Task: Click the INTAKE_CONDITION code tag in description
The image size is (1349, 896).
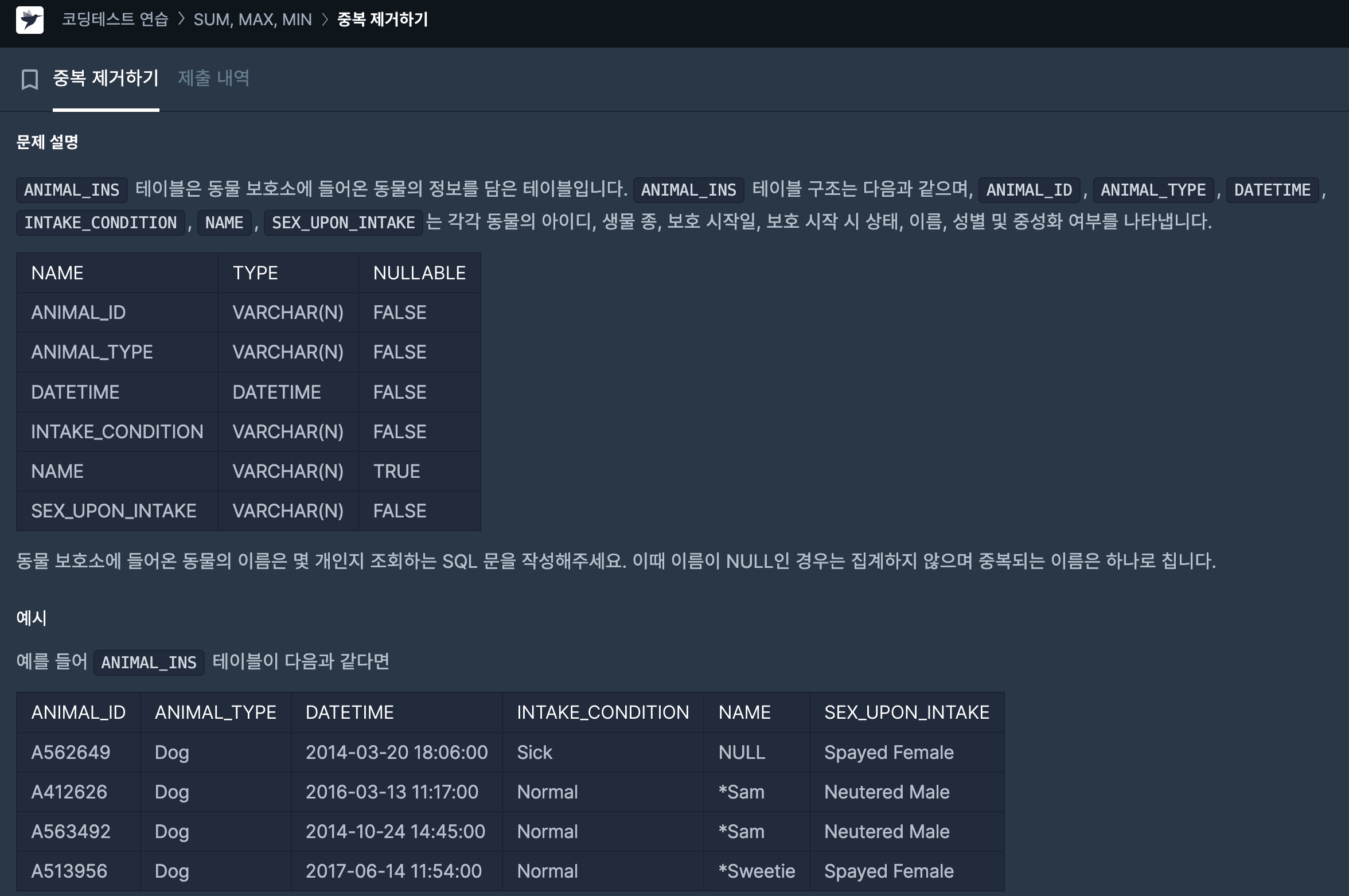Action: coord(100,223)
